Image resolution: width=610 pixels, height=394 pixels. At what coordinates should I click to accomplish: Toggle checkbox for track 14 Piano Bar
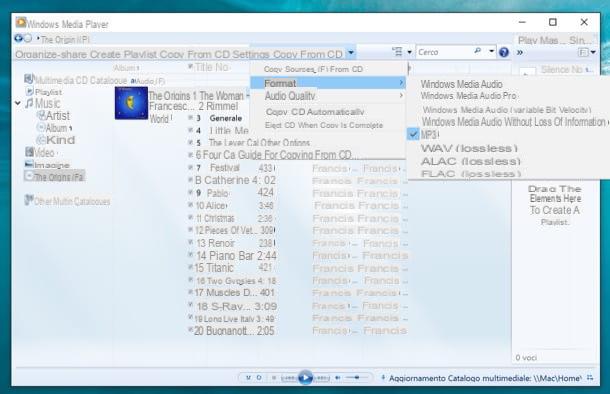[191, 255]
